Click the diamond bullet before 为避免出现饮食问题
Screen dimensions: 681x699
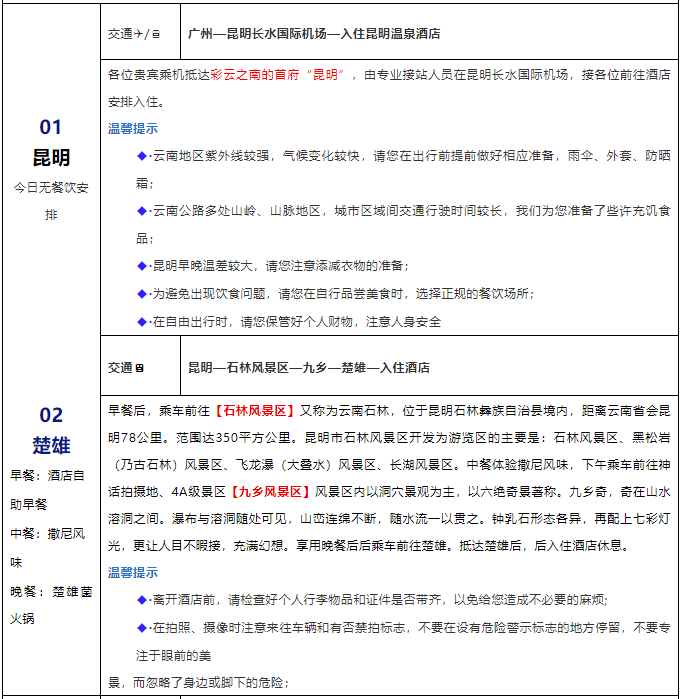(141, 294)
